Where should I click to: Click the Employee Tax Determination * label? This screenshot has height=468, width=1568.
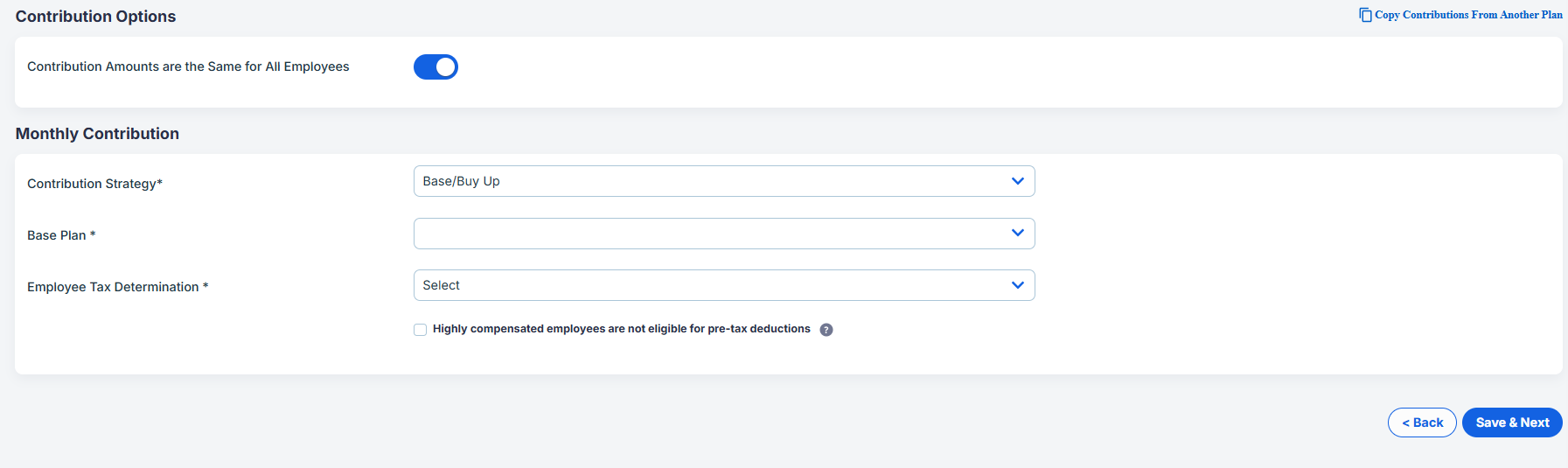click(x=117, y=287)
